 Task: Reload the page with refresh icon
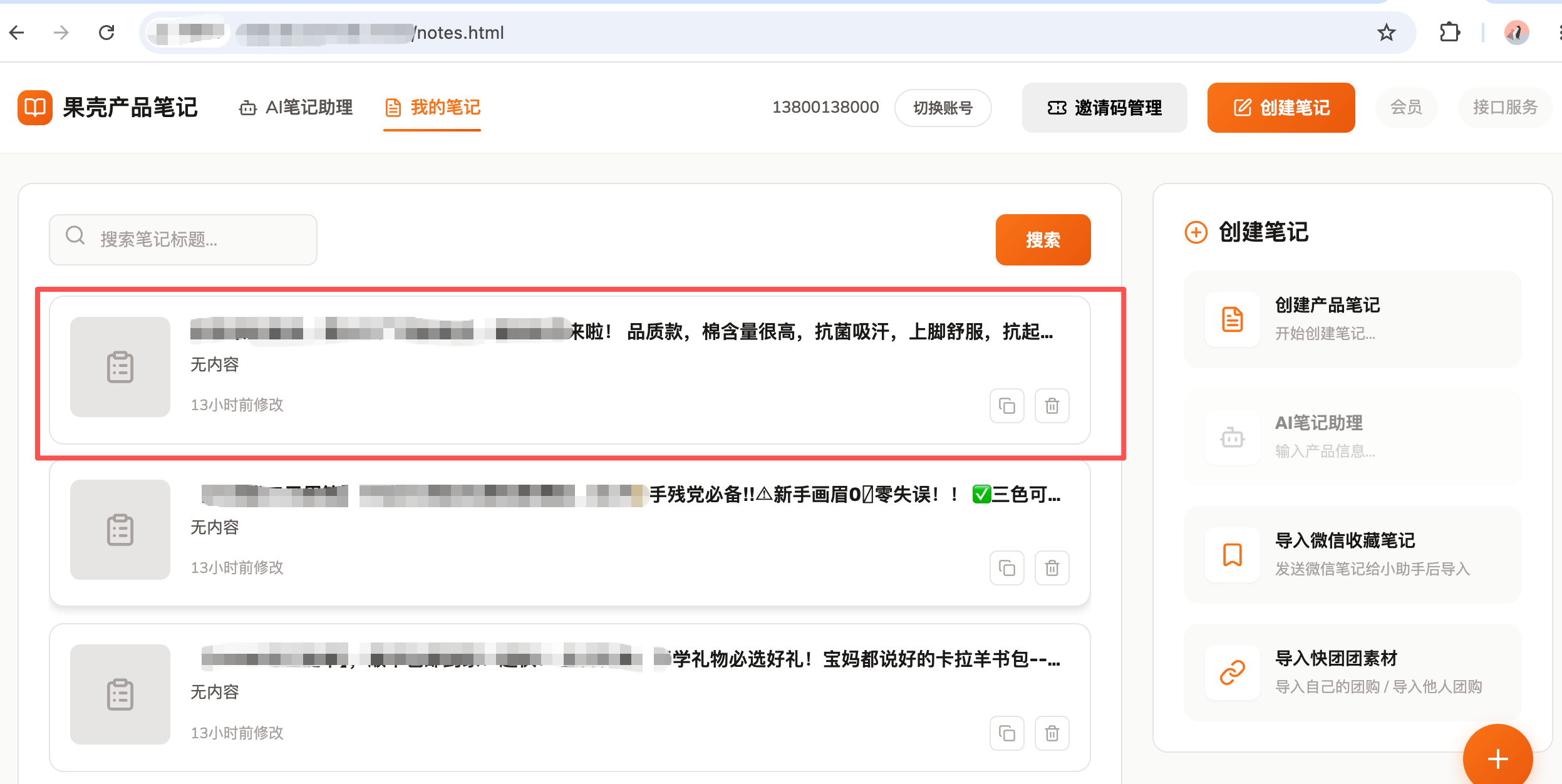coord(106,33)
